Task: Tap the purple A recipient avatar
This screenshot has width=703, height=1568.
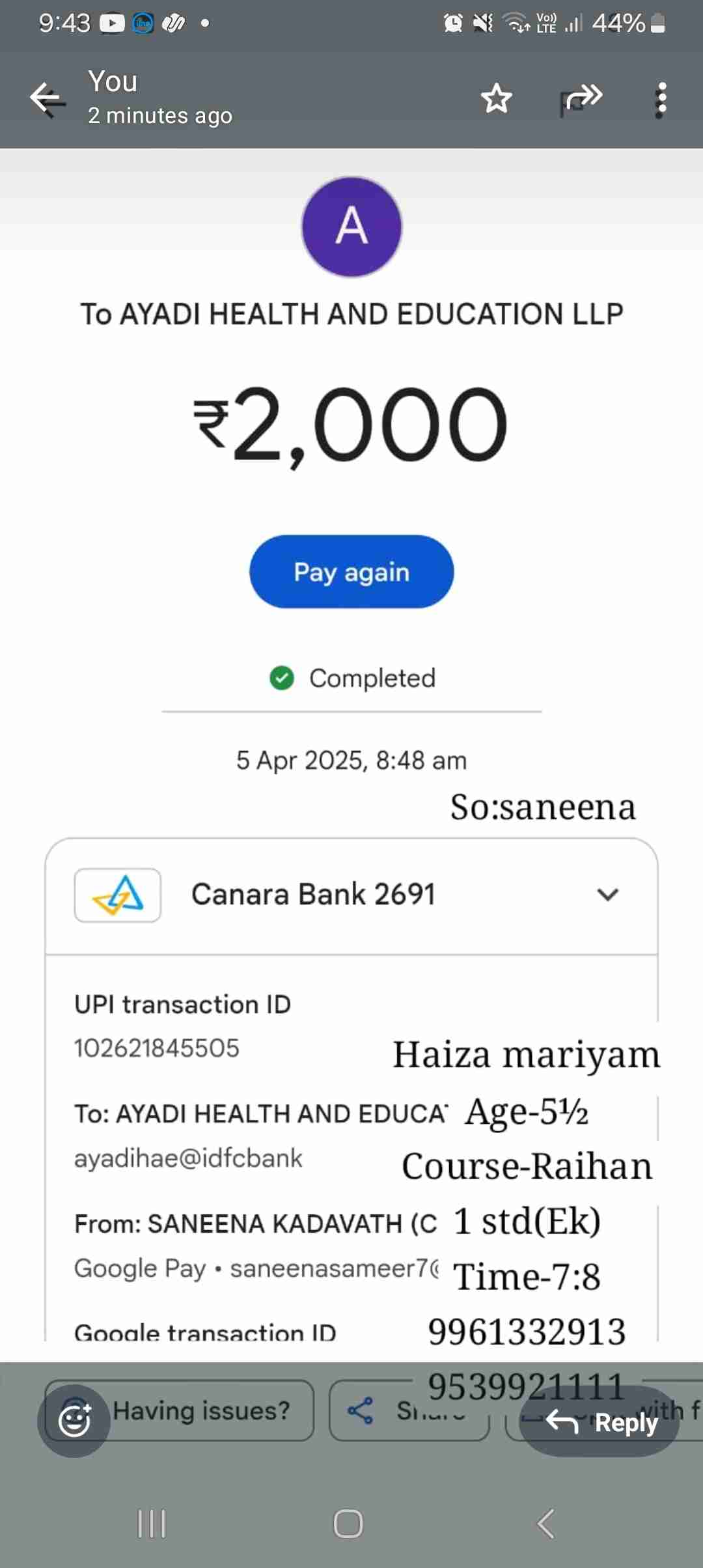Action: tap(351, 227)
